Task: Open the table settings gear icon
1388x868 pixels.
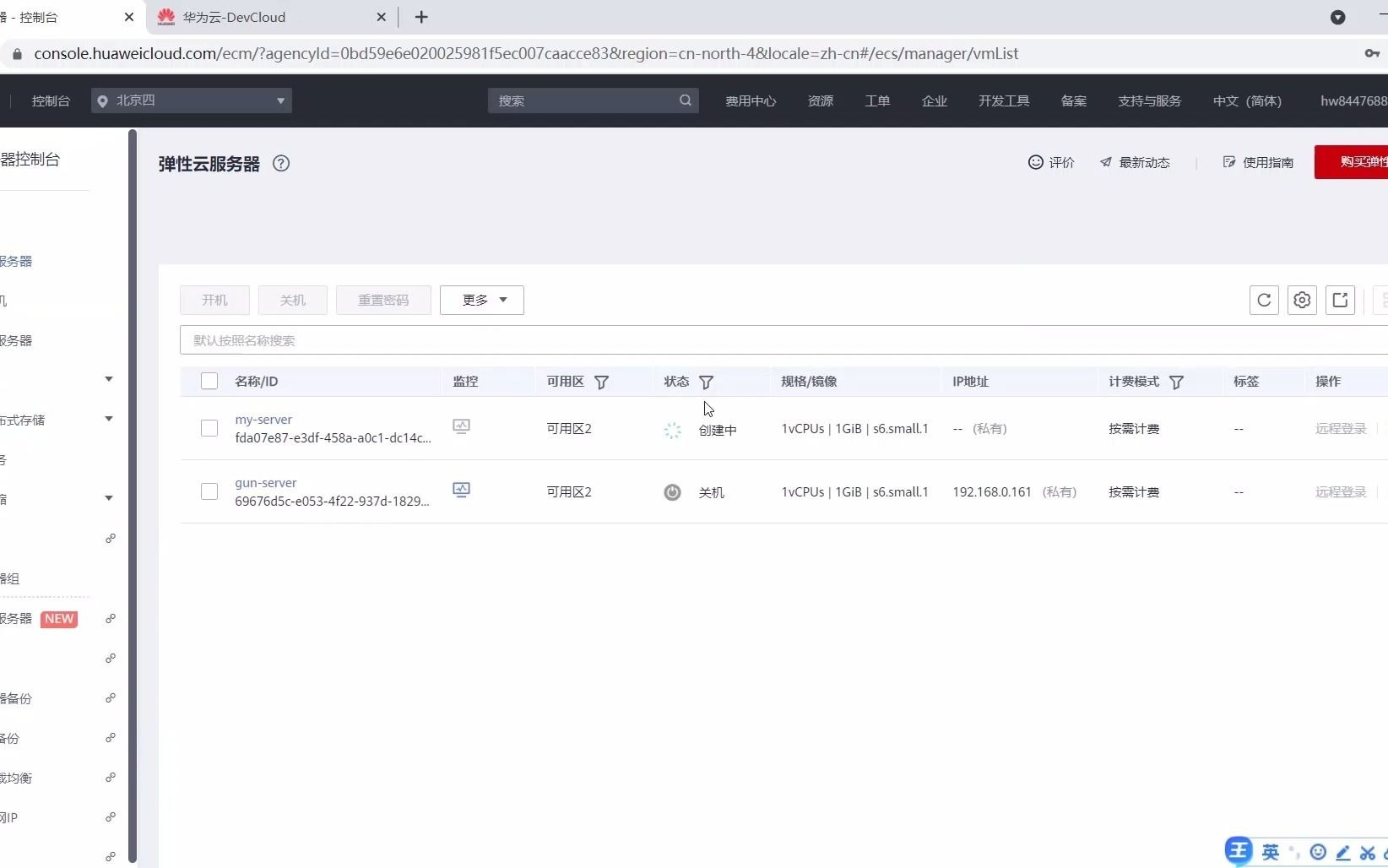Action: [1302, 300]
